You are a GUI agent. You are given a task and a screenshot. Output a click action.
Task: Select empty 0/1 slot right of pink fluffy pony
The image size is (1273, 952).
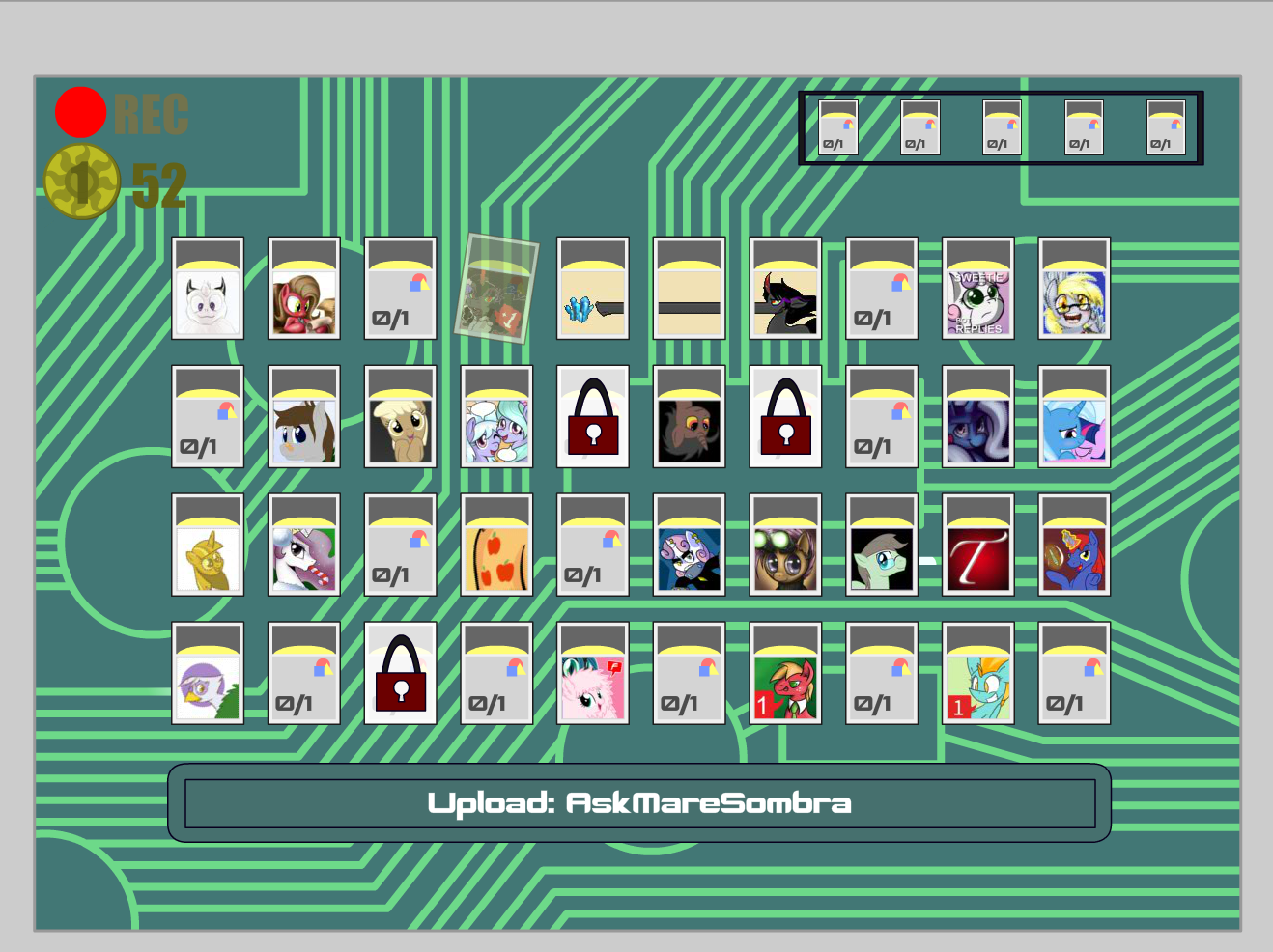click(x=690, y=673)
